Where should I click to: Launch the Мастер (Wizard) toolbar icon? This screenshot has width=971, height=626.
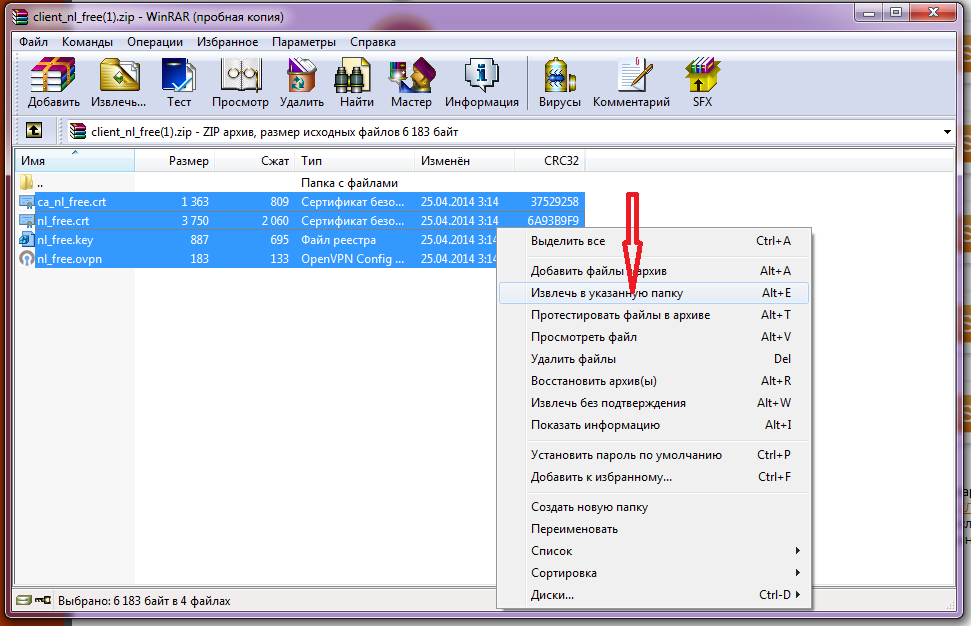point(412,76)
